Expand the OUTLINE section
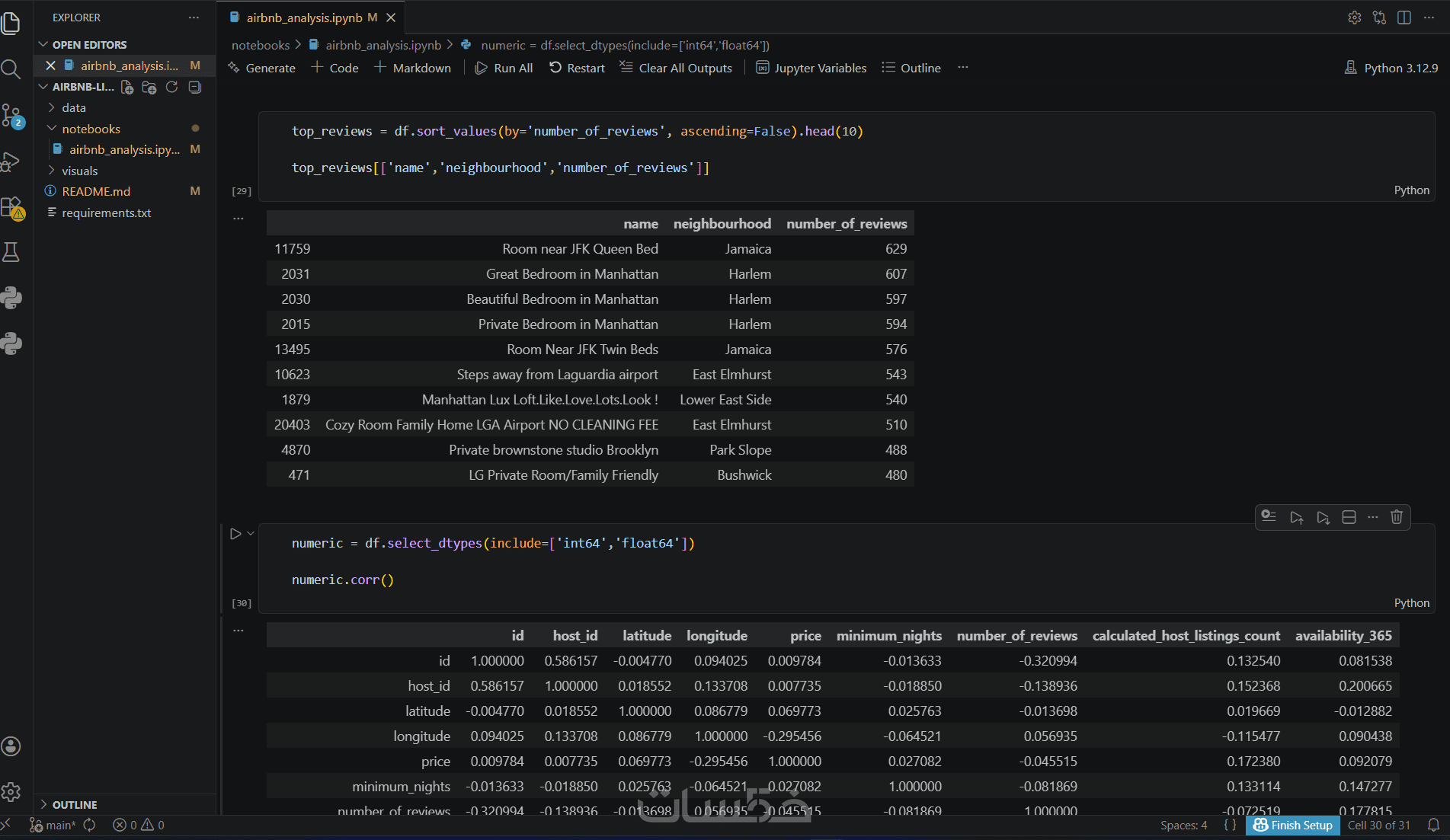This screenshot has width=1450, height=840. 75,805
